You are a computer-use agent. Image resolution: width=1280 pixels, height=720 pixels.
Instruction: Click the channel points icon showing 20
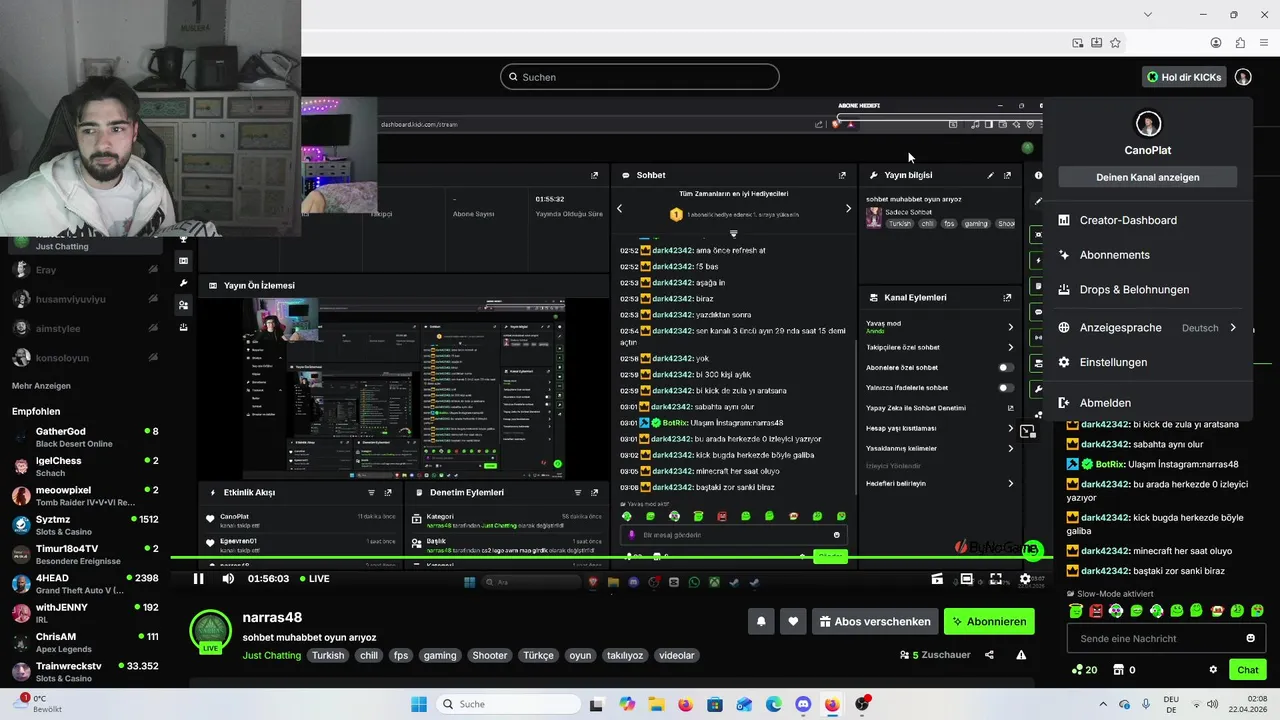(x=1085, y=670)
